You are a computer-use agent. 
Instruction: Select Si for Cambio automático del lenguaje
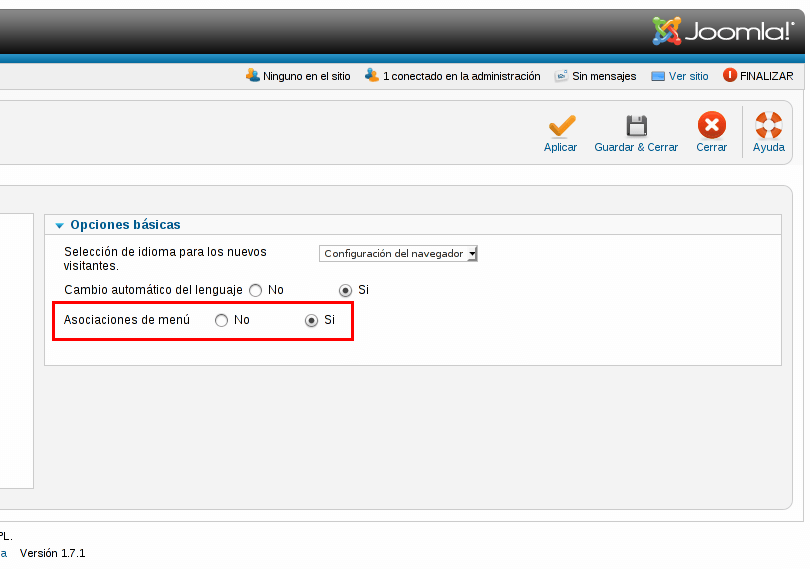345,290
